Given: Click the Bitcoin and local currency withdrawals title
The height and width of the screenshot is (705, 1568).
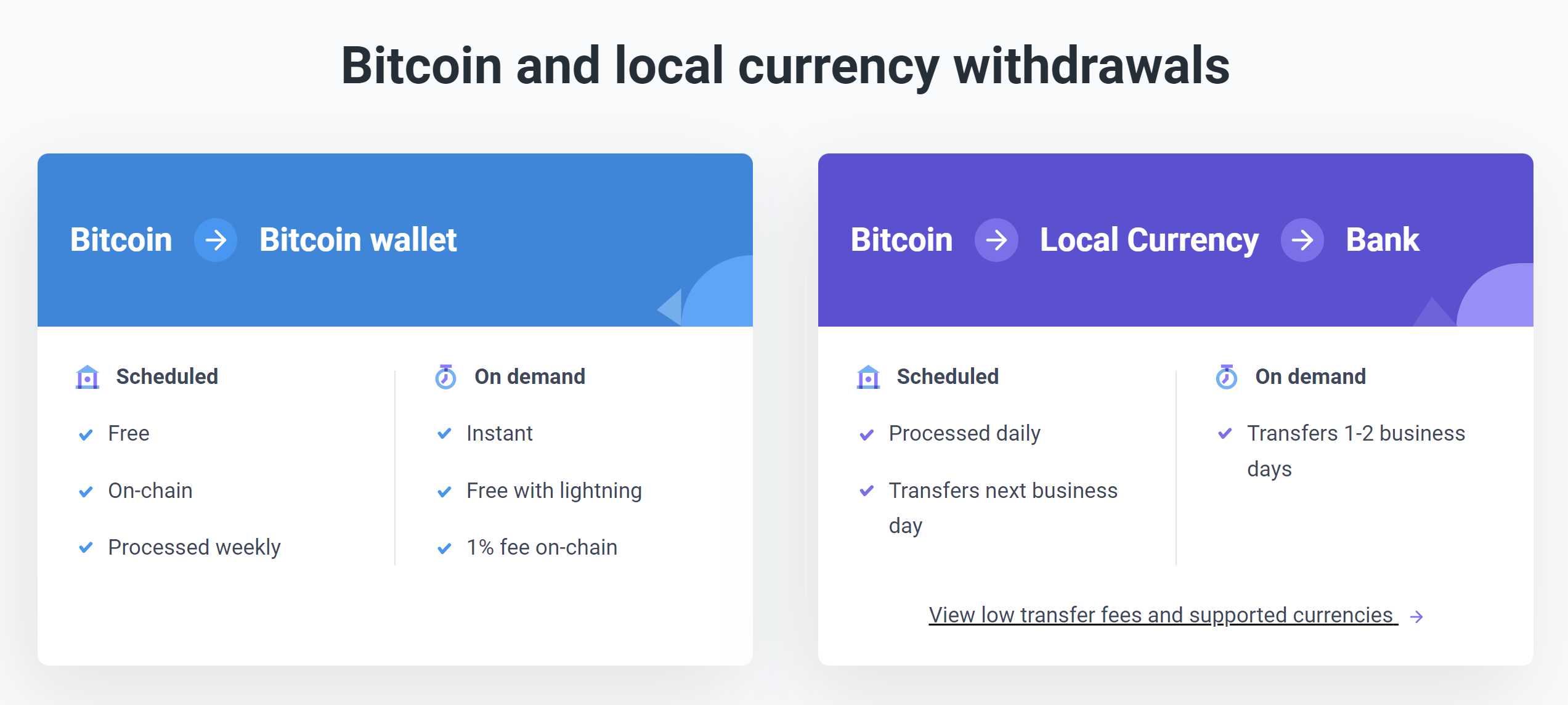Looking at the screenshot, I should [785, 66].
